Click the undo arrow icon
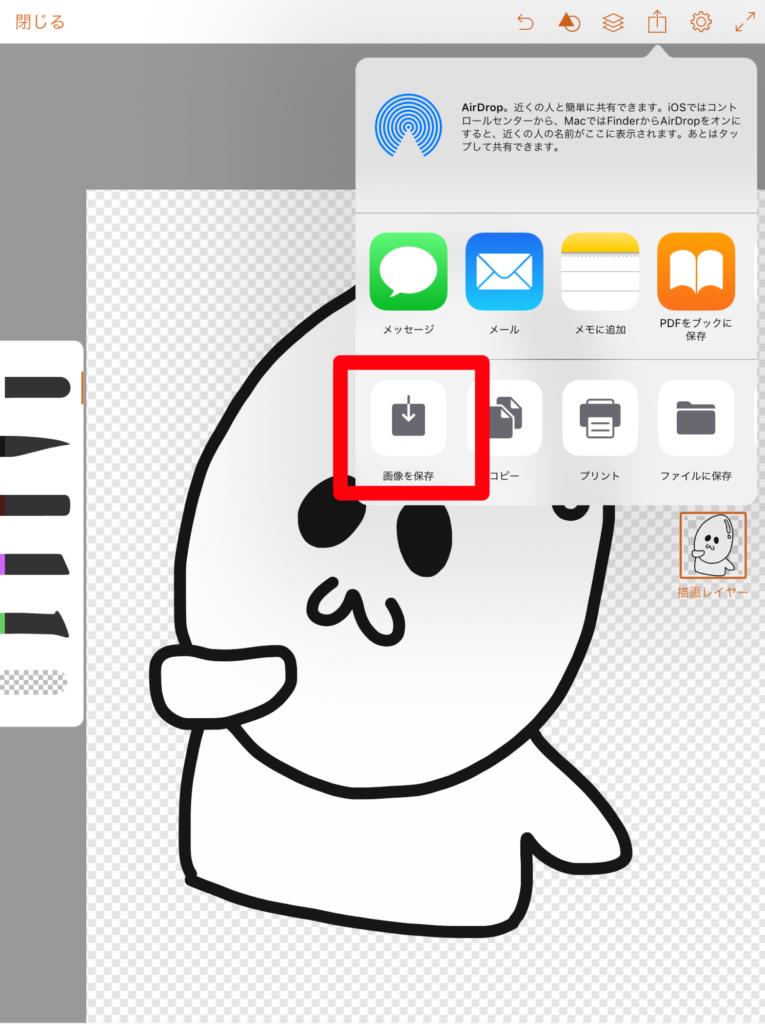 [525, 23]
